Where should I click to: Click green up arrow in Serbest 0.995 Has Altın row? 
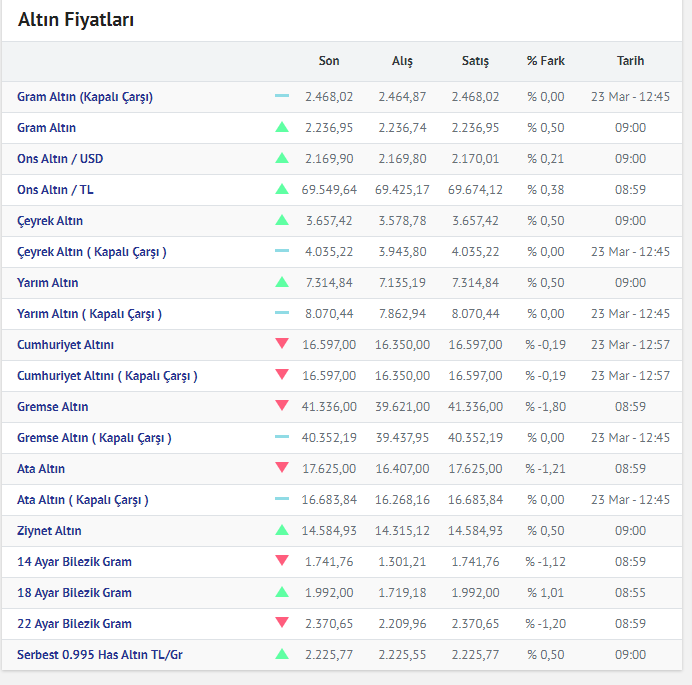click(x=282, y=654)
